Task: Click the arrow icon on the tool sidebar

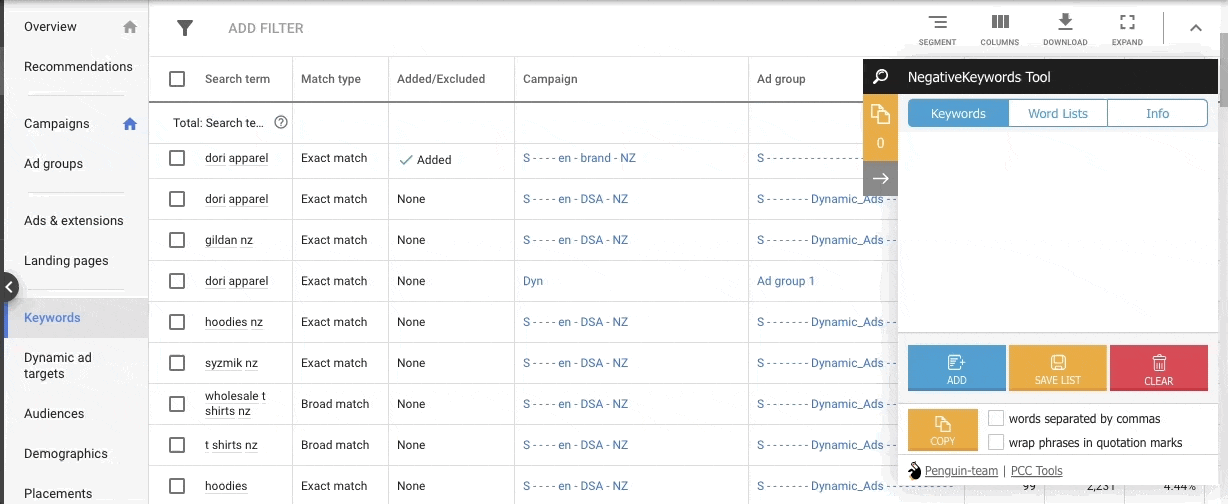Action: click(880, 178)
